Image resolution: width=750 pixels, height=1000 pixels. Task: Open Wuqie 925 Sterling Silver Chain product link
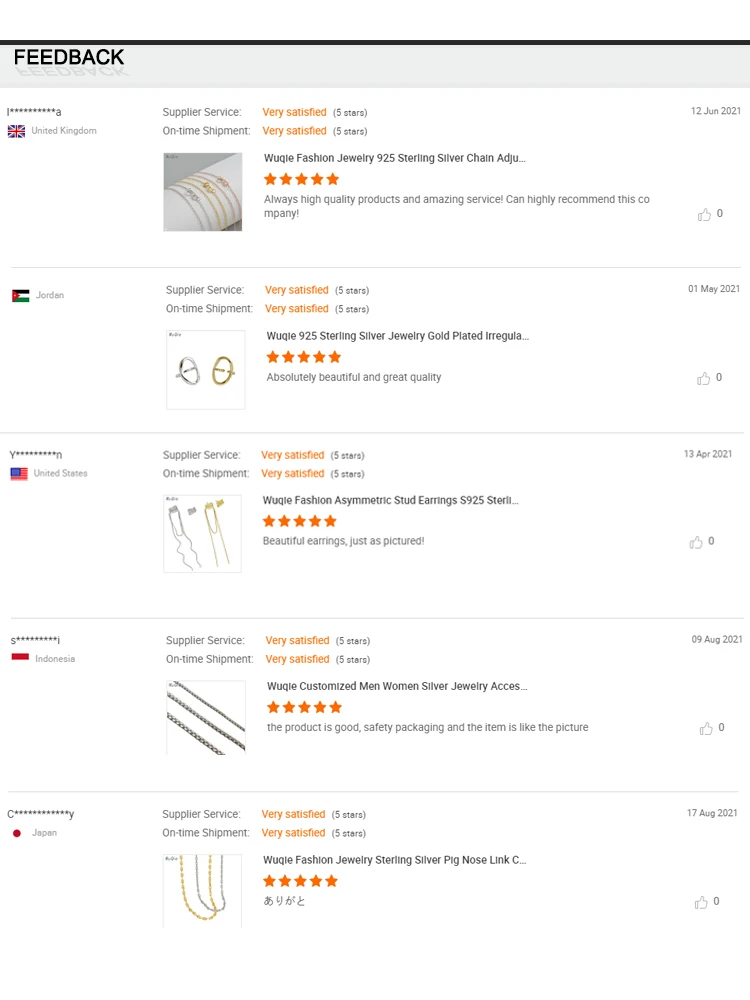coord(394,158)
